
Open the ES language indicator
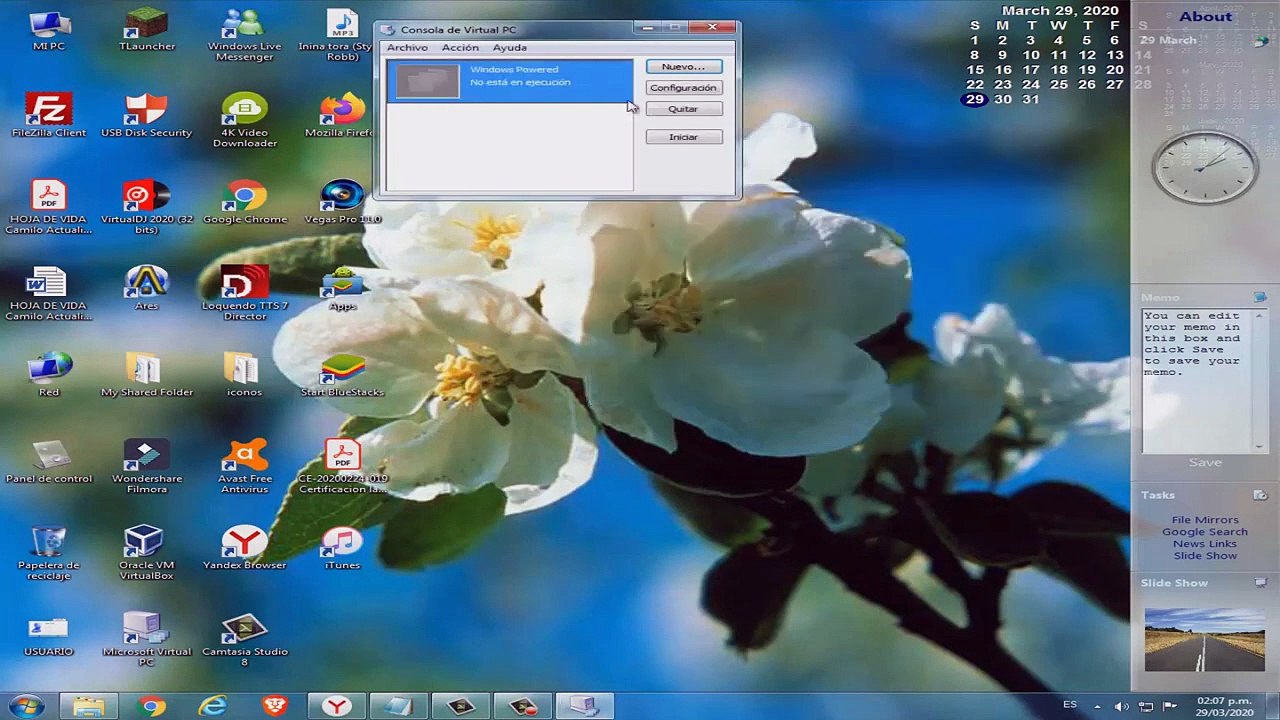click(x=1070, y=705)
